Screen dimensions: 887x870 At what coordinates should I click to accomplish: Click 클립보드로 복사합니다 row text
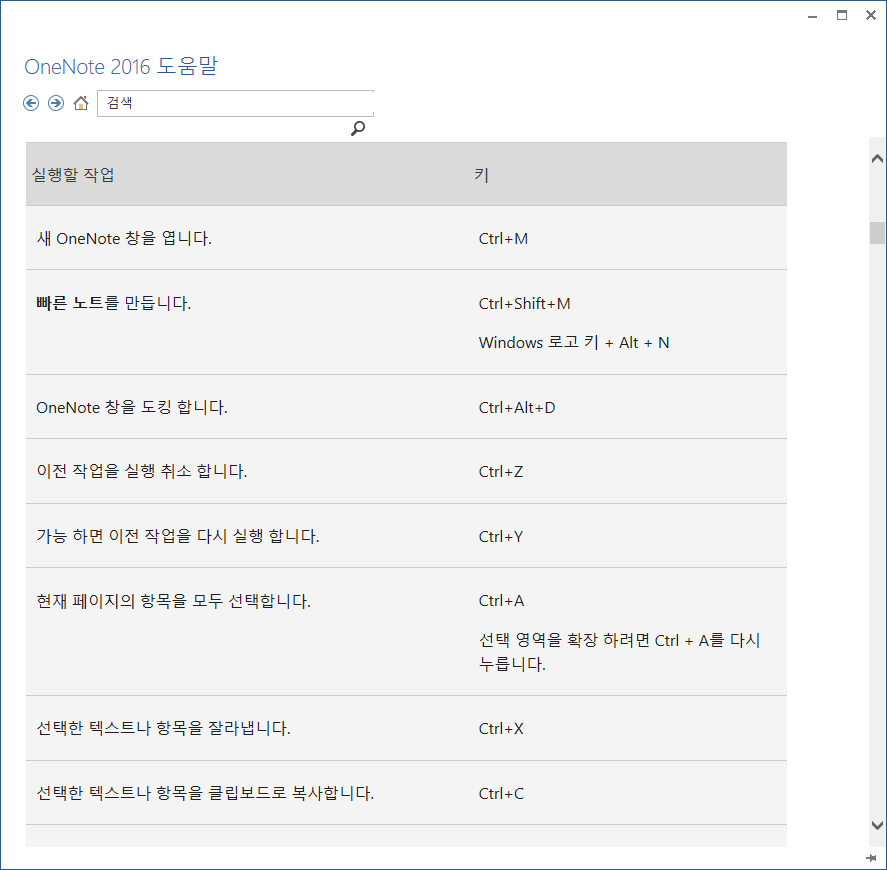tap(205, 793)
